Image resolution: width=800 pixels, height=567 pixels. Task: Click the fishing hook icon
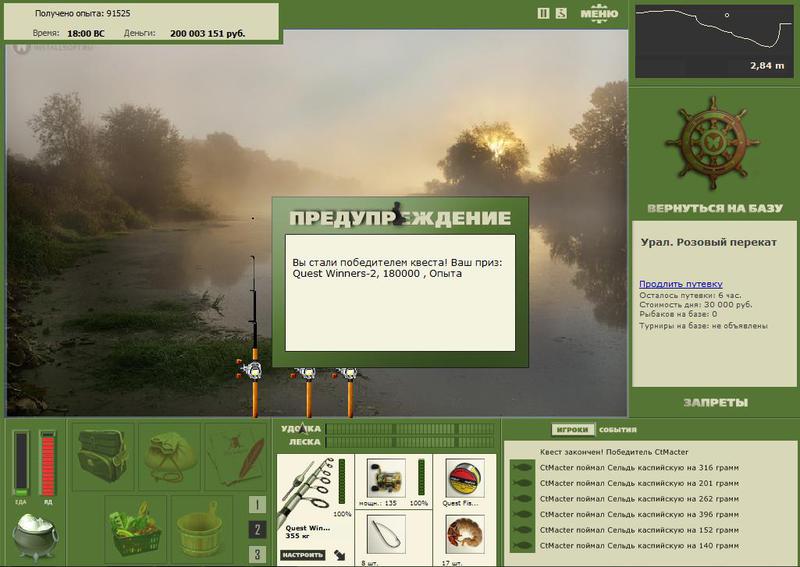[x=386, y=534]
